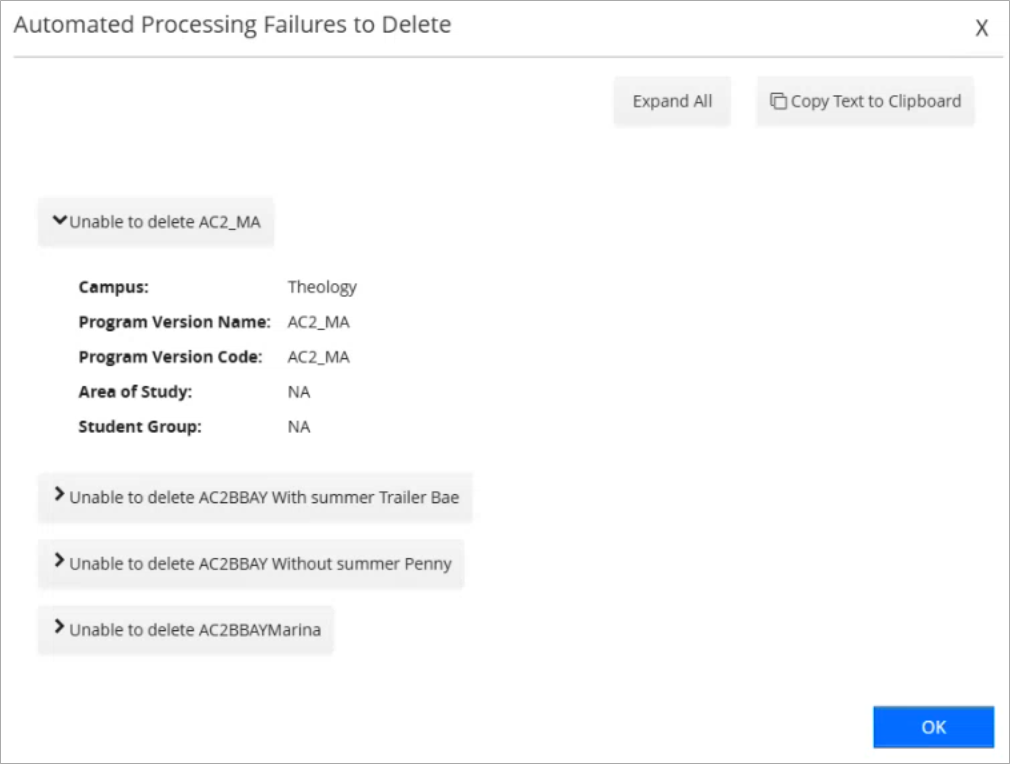
Task: Click the chevron on the Trailer Bae entry
Action: click(61, 494)
